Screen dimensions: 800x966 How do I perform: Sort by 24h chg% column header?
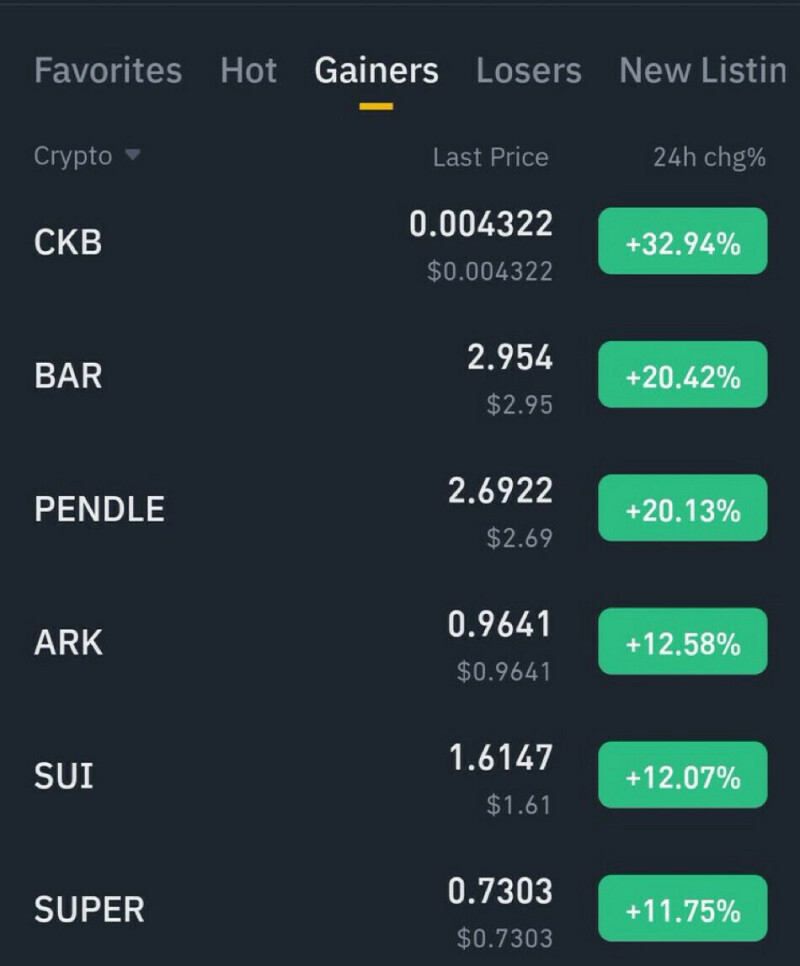(x=709, y=157)
